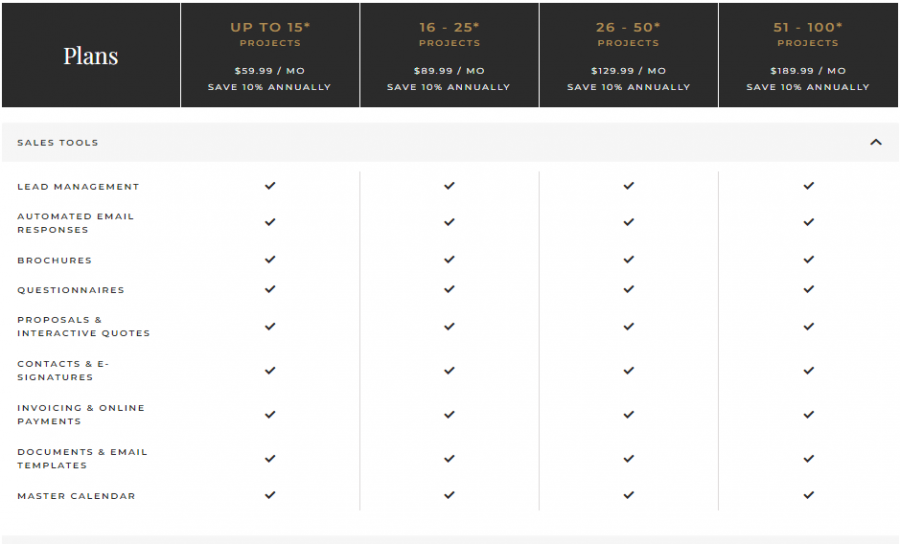Click the $189.99 / MO price text
The height and width of the screenshot is (544, 900).
tap(808, 71)
